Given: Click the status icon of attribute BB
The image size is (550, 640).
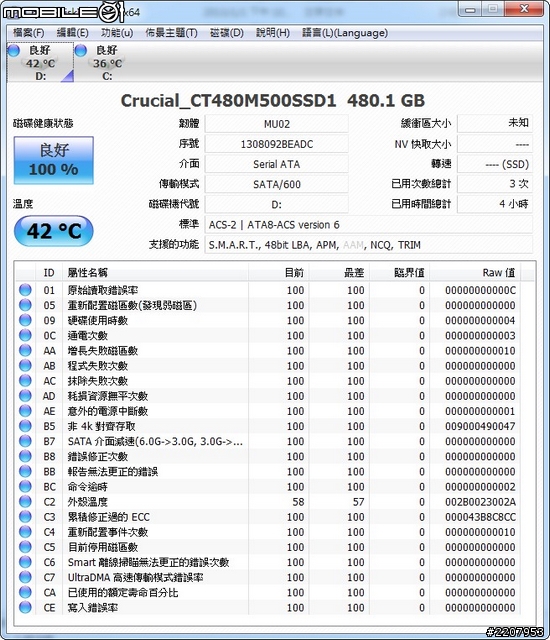Looking at the screenshot, I should pos(25,471).
